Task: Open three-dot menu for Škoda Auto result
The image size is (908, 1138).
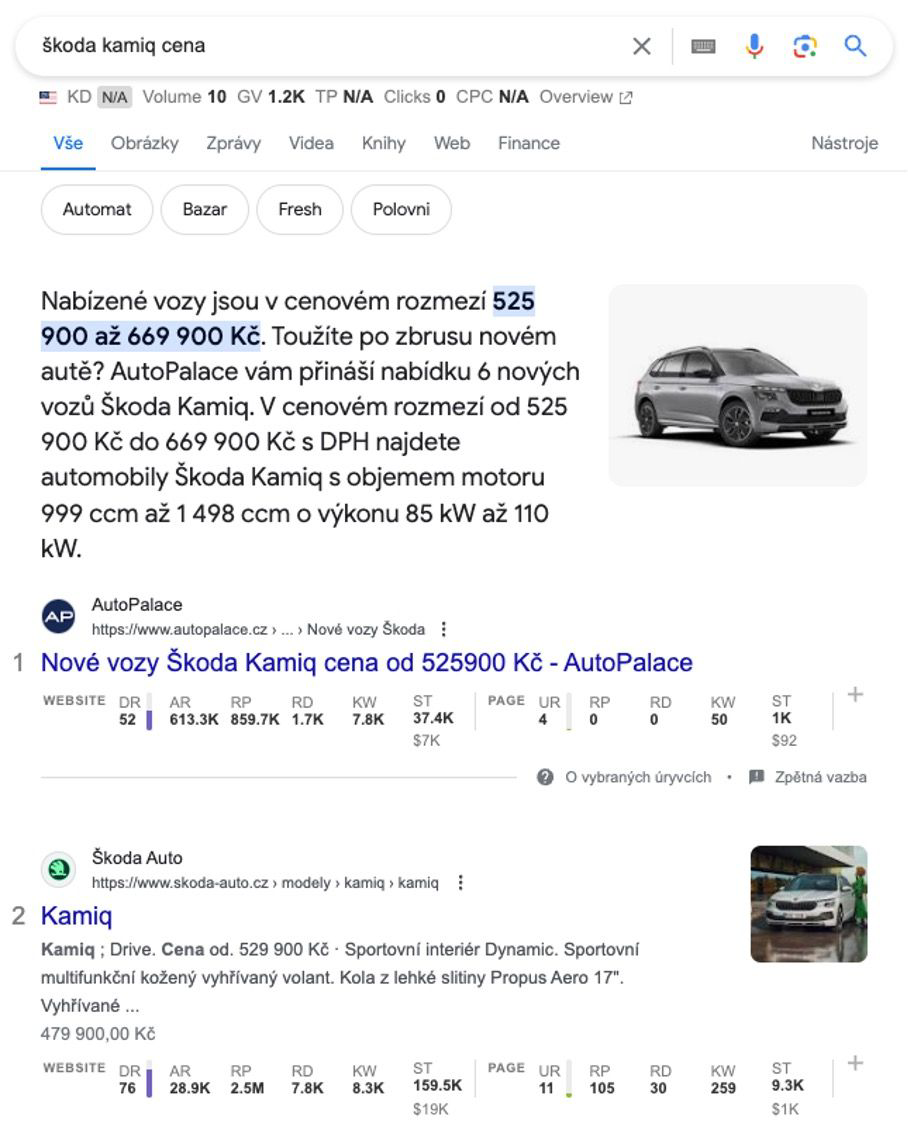Action: [460, 883]
